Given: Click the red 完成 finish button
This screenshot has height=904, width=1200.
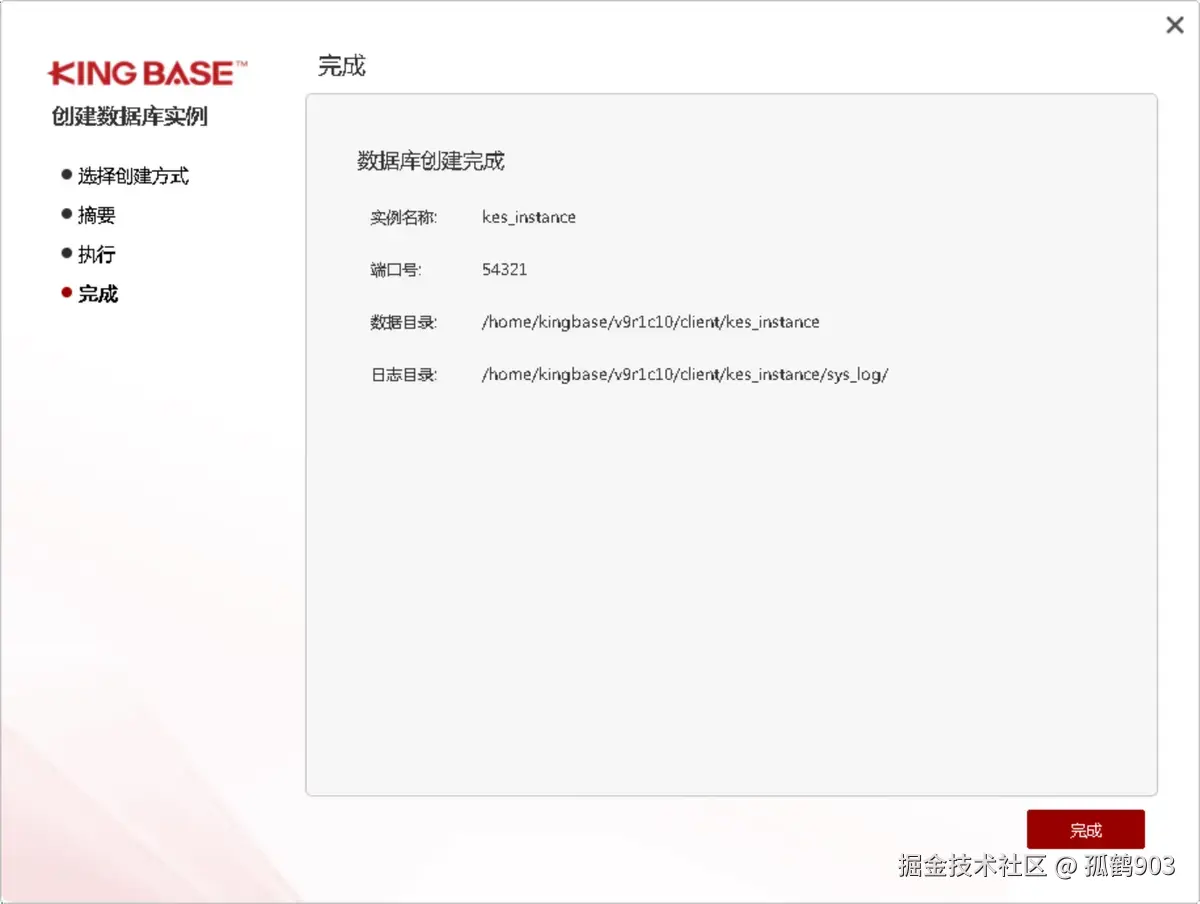Looking at the screenshot, I should click(1085, 830).
